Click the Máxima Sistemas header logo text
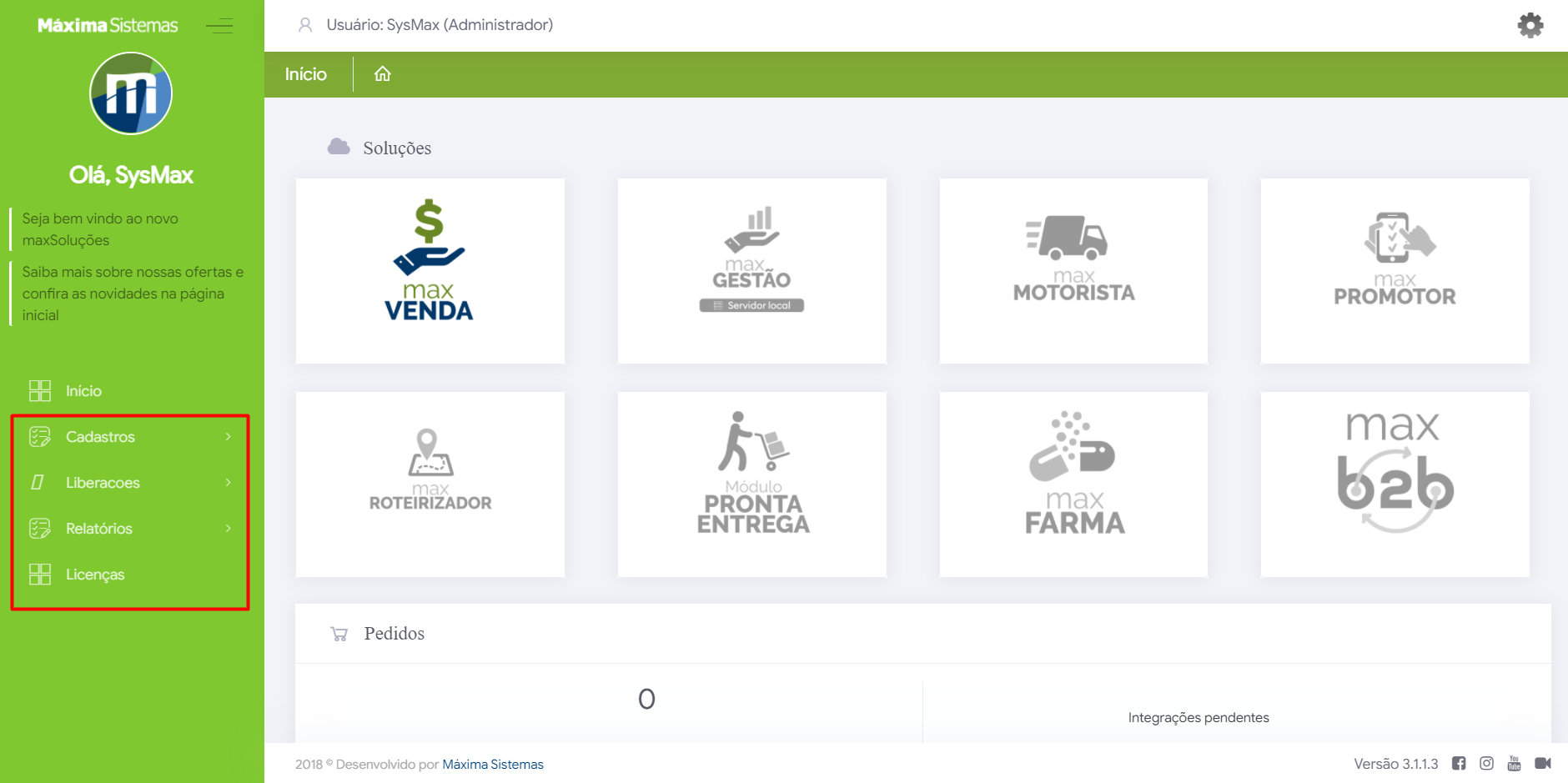 coord(108,26)
